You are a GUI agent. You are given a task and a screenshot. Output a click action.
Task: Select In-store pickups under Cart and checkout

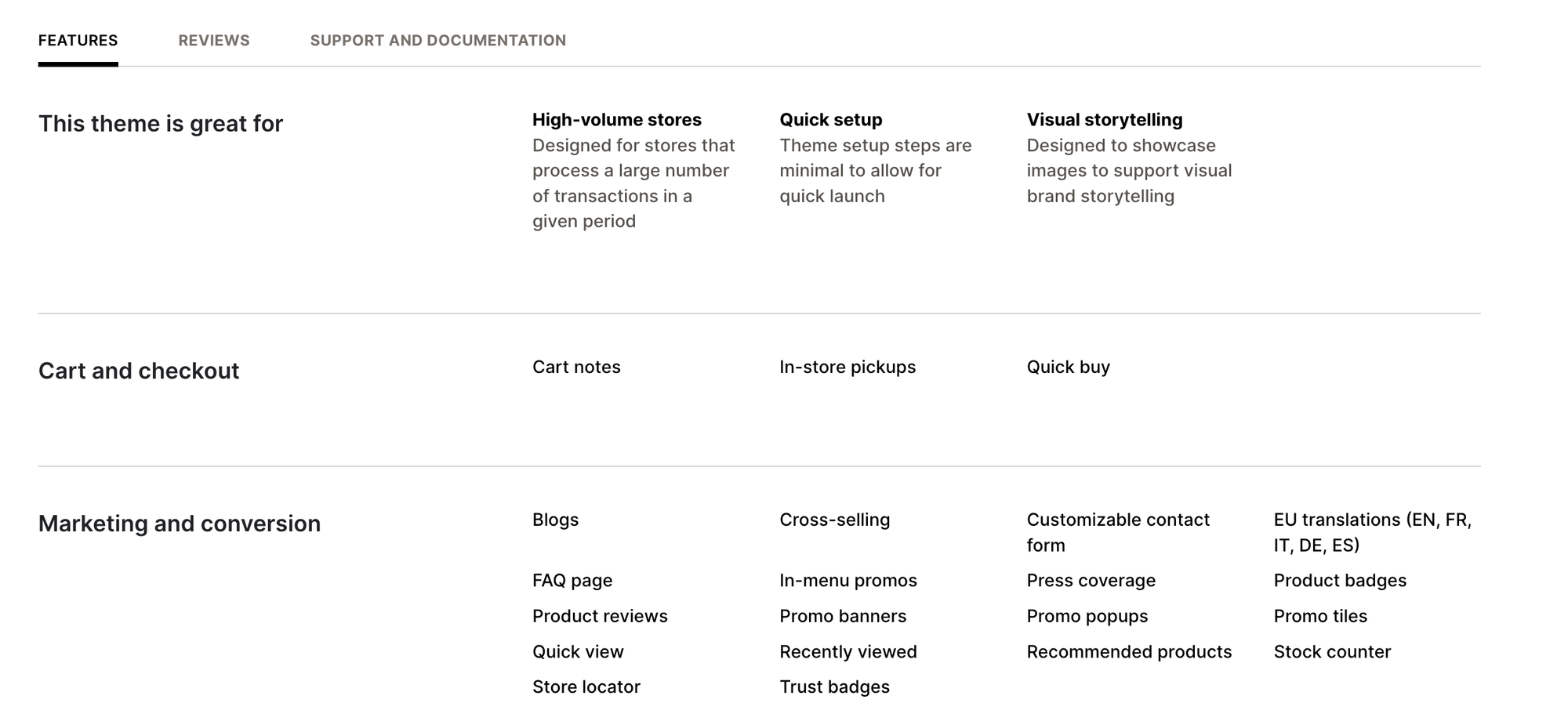847,366
